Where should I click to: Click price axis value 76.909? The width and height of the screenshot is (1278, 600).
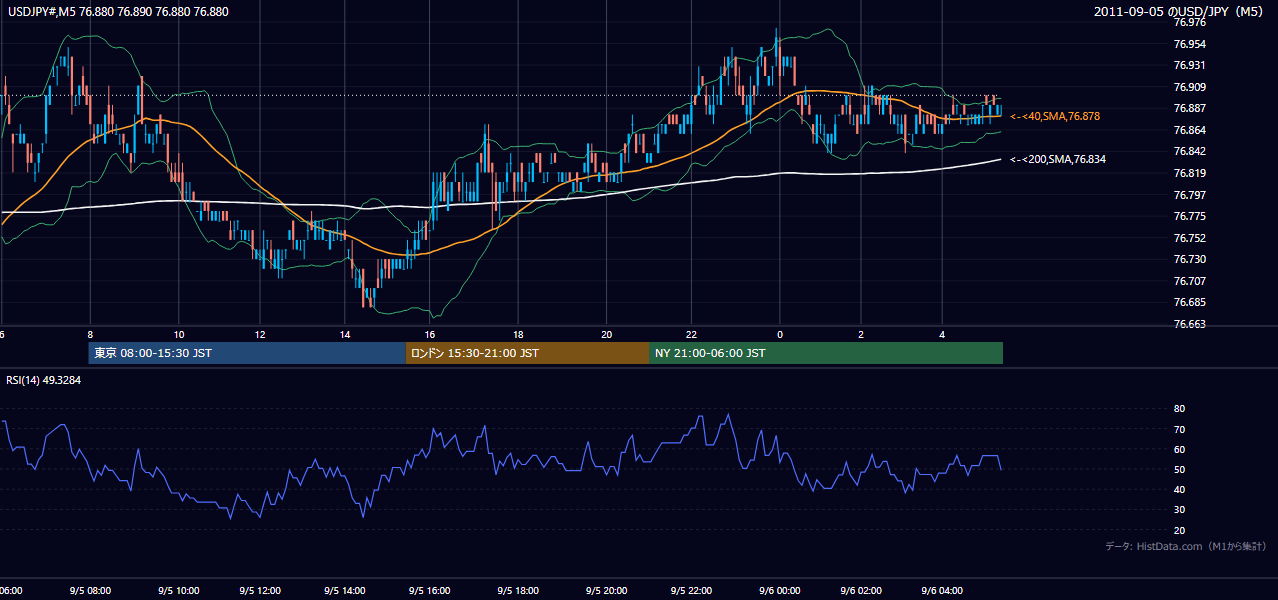click(x=1189, y=87)
